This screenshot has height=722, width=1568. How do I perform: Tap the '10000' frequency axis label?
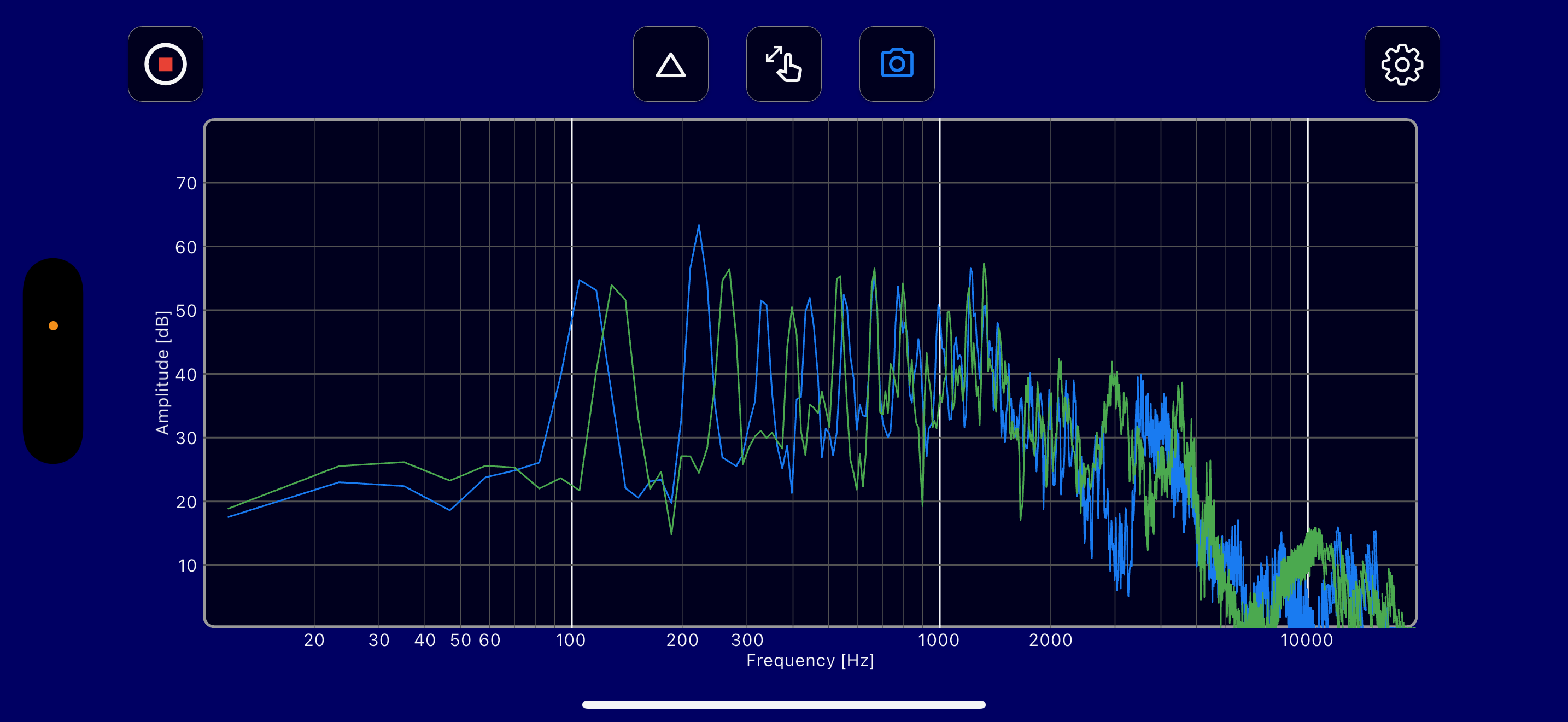tap(1307, 640)
